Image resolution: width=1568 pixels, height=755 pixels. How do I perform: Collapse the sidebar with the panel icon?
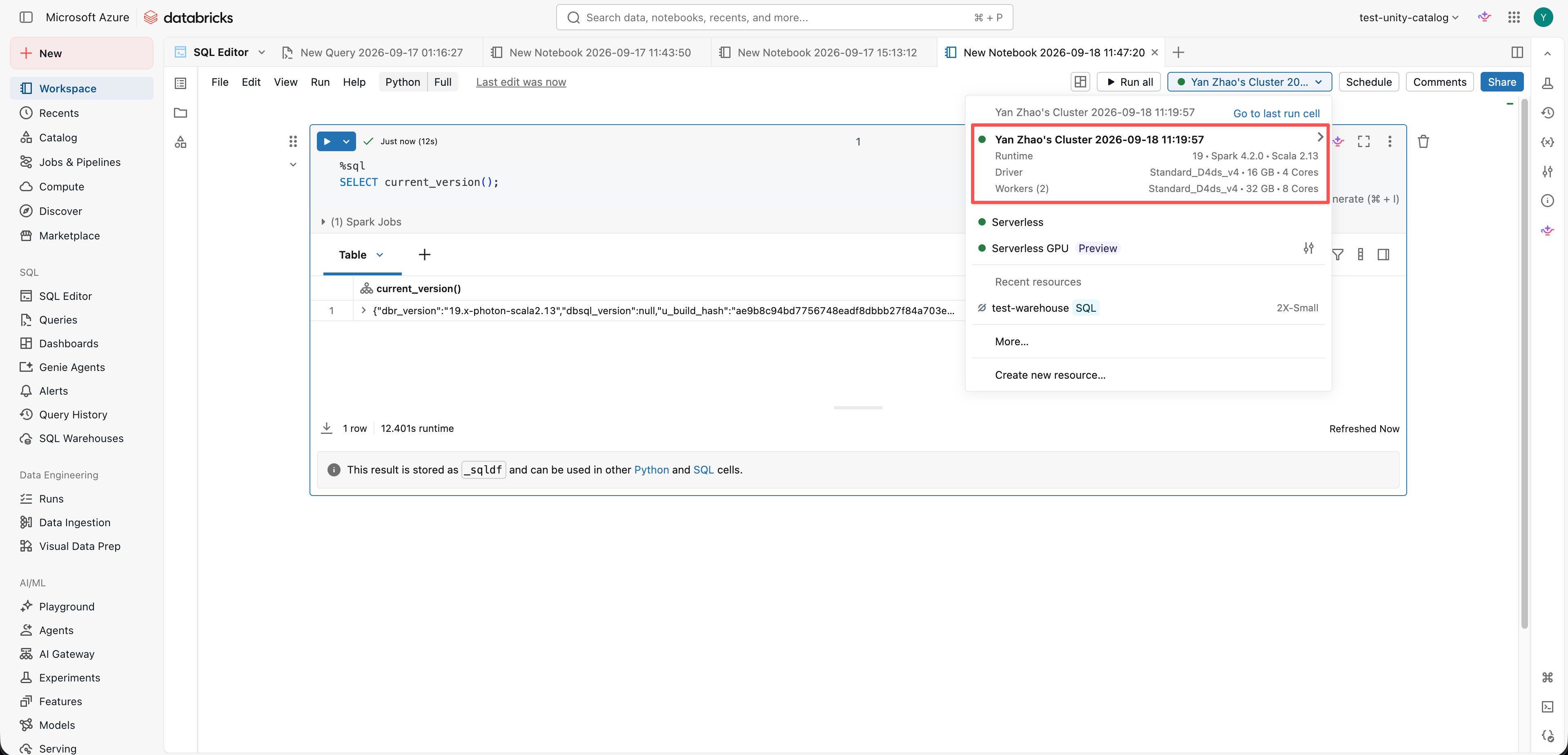tap(26, 17)
